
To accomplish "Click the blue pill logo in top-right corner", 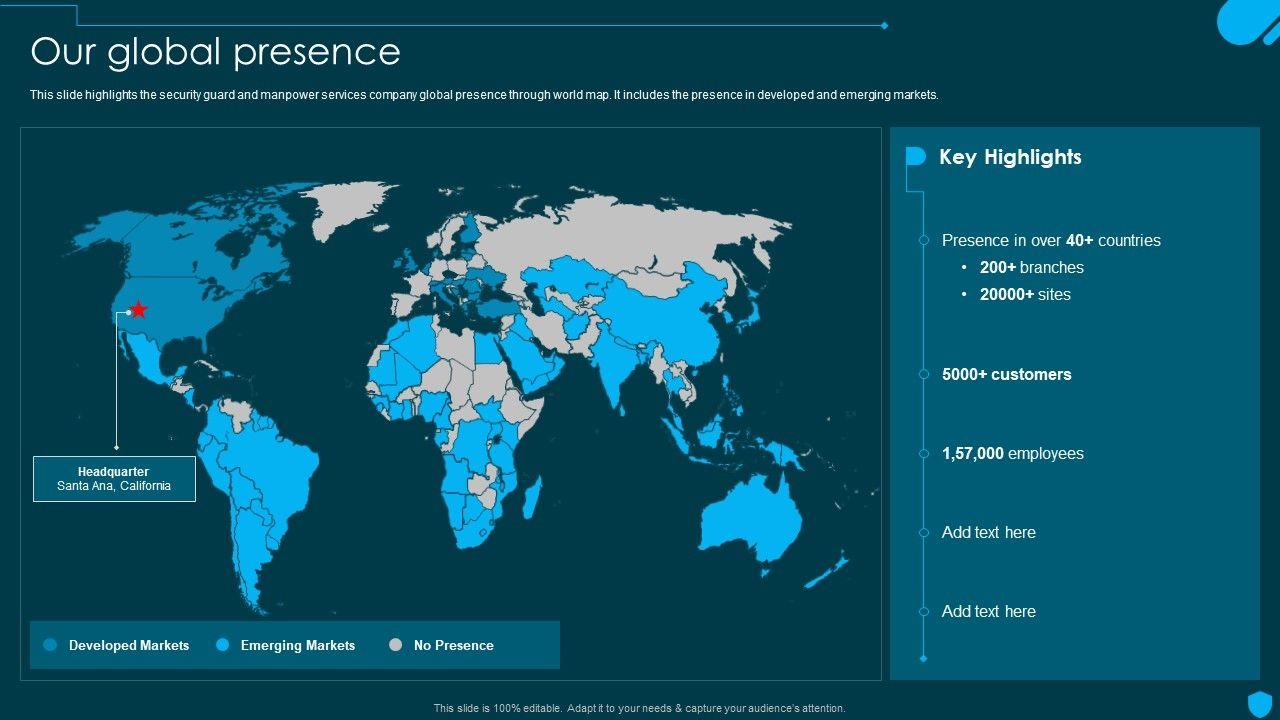I will [x=1246, y=20].
